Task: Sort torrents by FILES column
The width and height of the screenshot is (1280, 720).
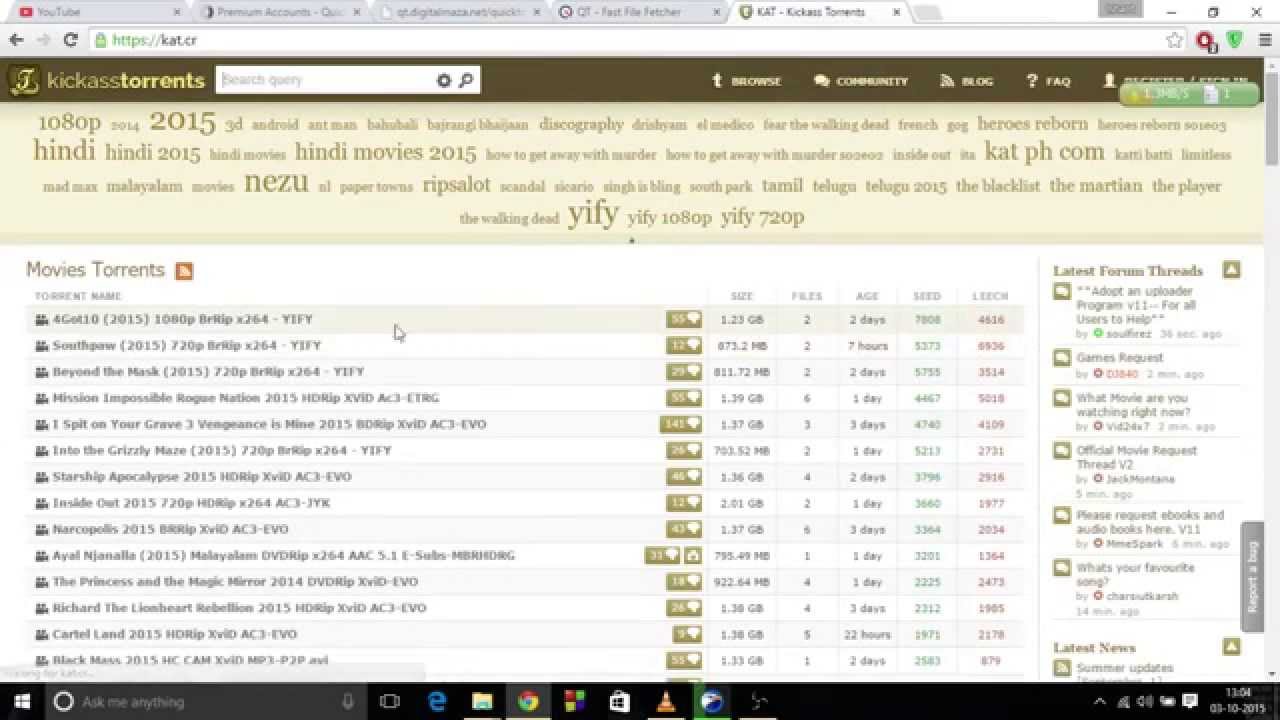Action: [807, 296]
